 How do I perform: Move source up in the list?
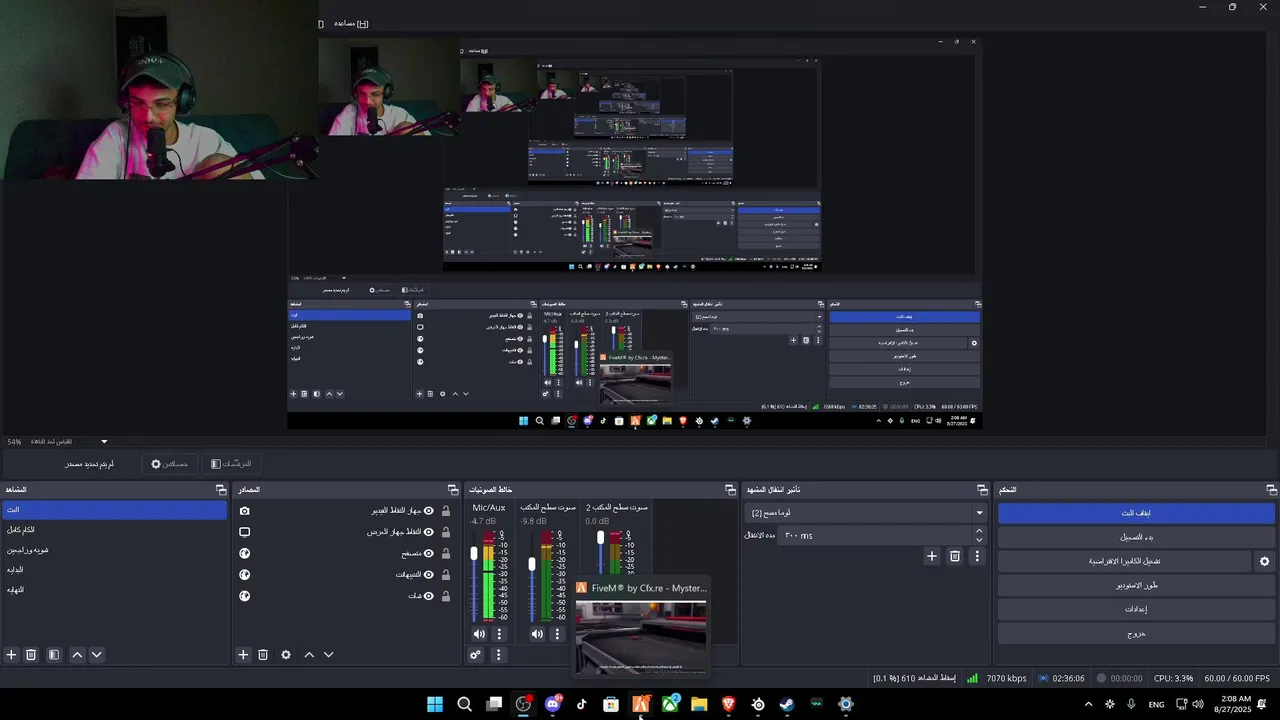coord(309,655)
